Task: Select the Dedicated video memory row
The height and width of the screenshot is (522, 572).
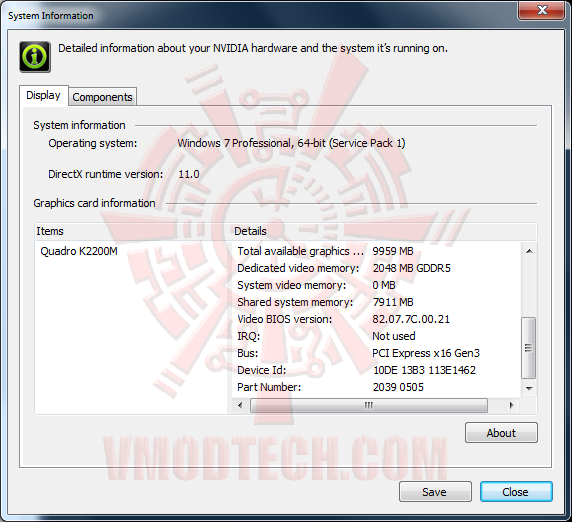Action: point(376,268)
